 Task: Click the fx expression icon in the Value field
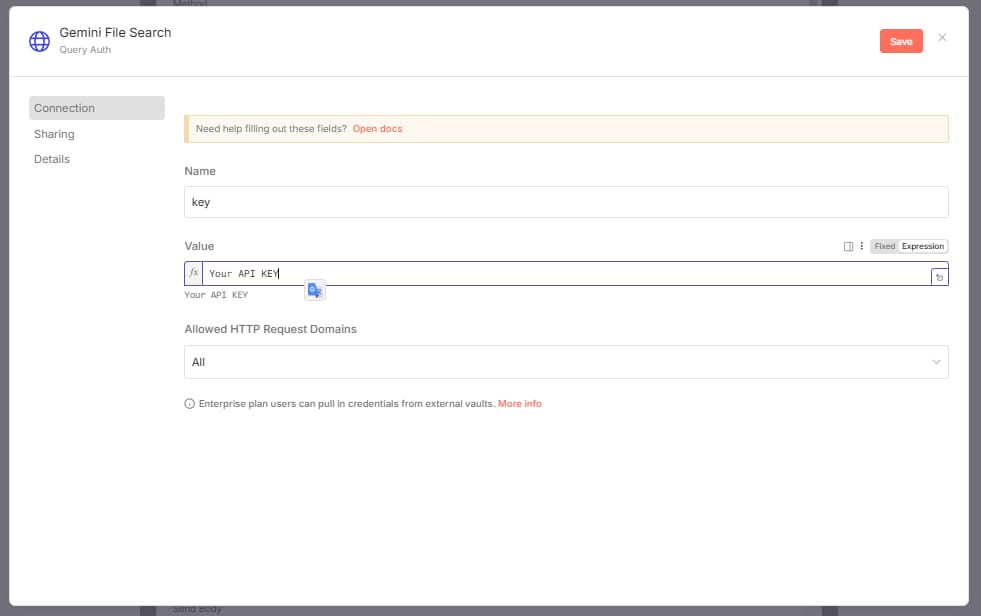click(193, 272)
